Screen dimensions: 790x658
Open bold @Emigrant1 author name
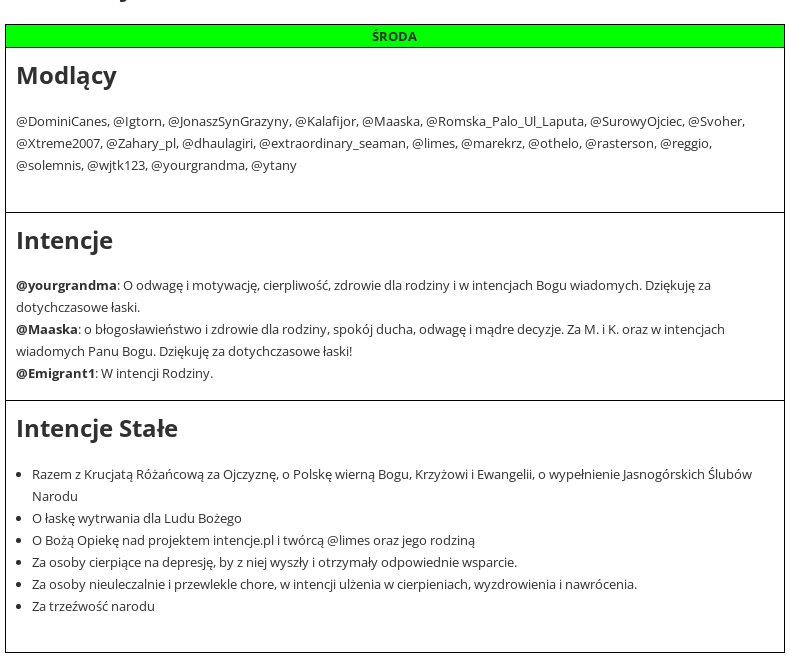coord(55,373)
